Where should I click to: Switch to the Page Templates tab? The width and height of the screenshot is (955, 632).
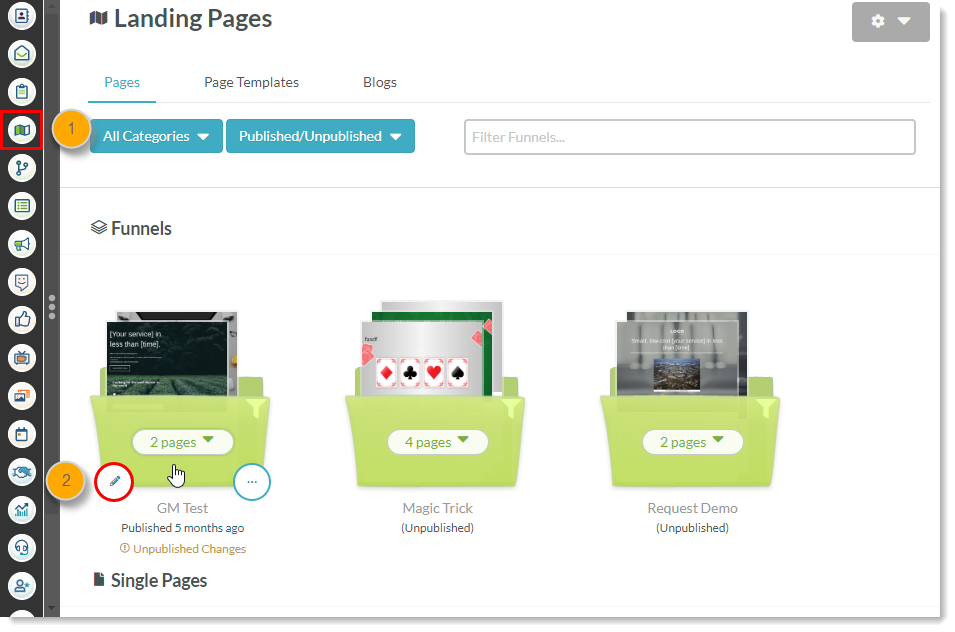click(252, 82)
